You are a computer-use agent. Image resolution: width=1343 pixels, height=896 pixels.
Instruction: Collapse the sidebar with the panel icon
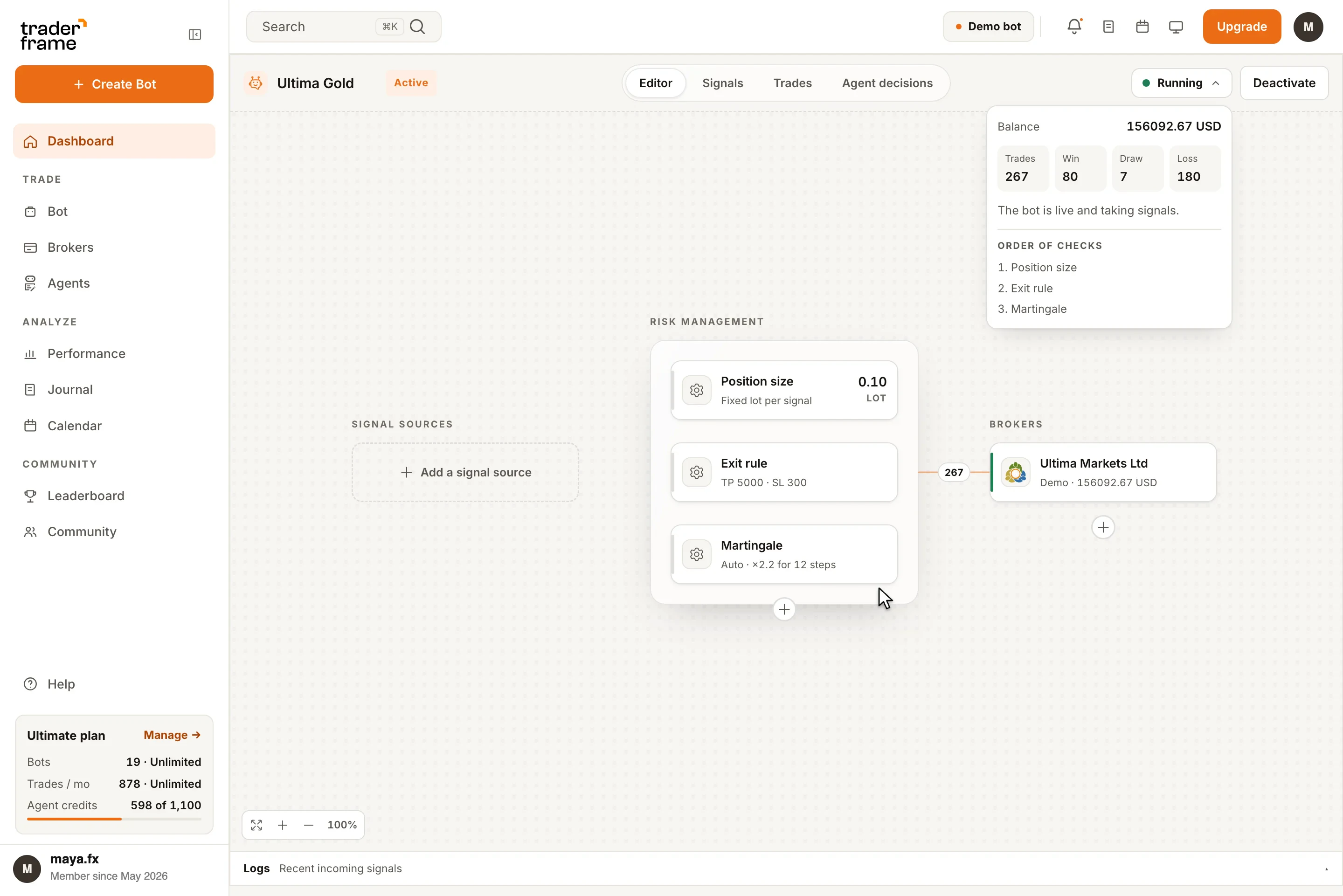[x=195, y=35]
